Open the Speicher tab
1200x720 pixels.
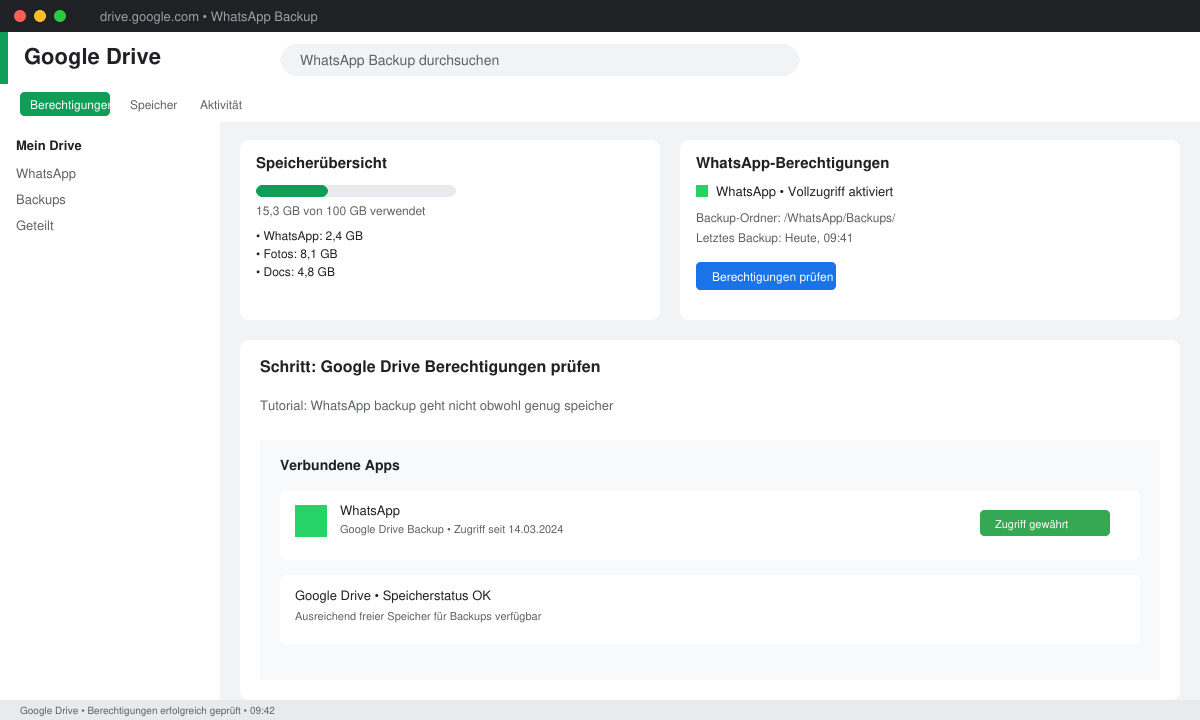pyautogui.click(x=153, y=105)
